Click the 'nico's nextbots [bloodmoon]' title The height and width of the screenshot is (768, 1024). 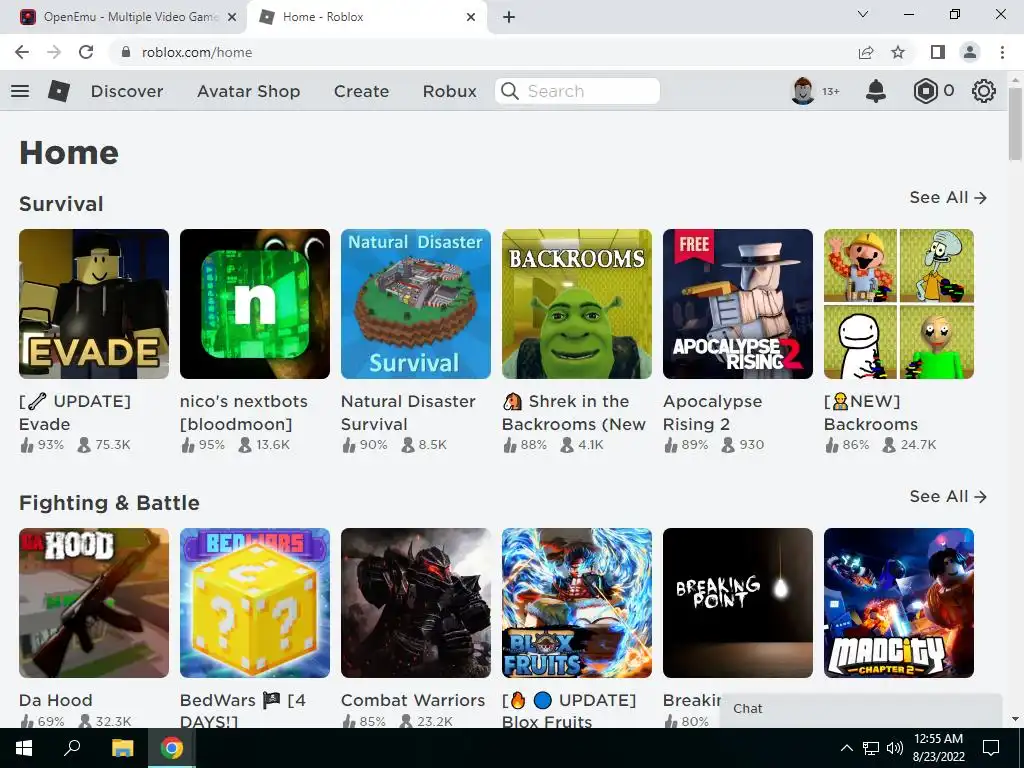(244, 413)
